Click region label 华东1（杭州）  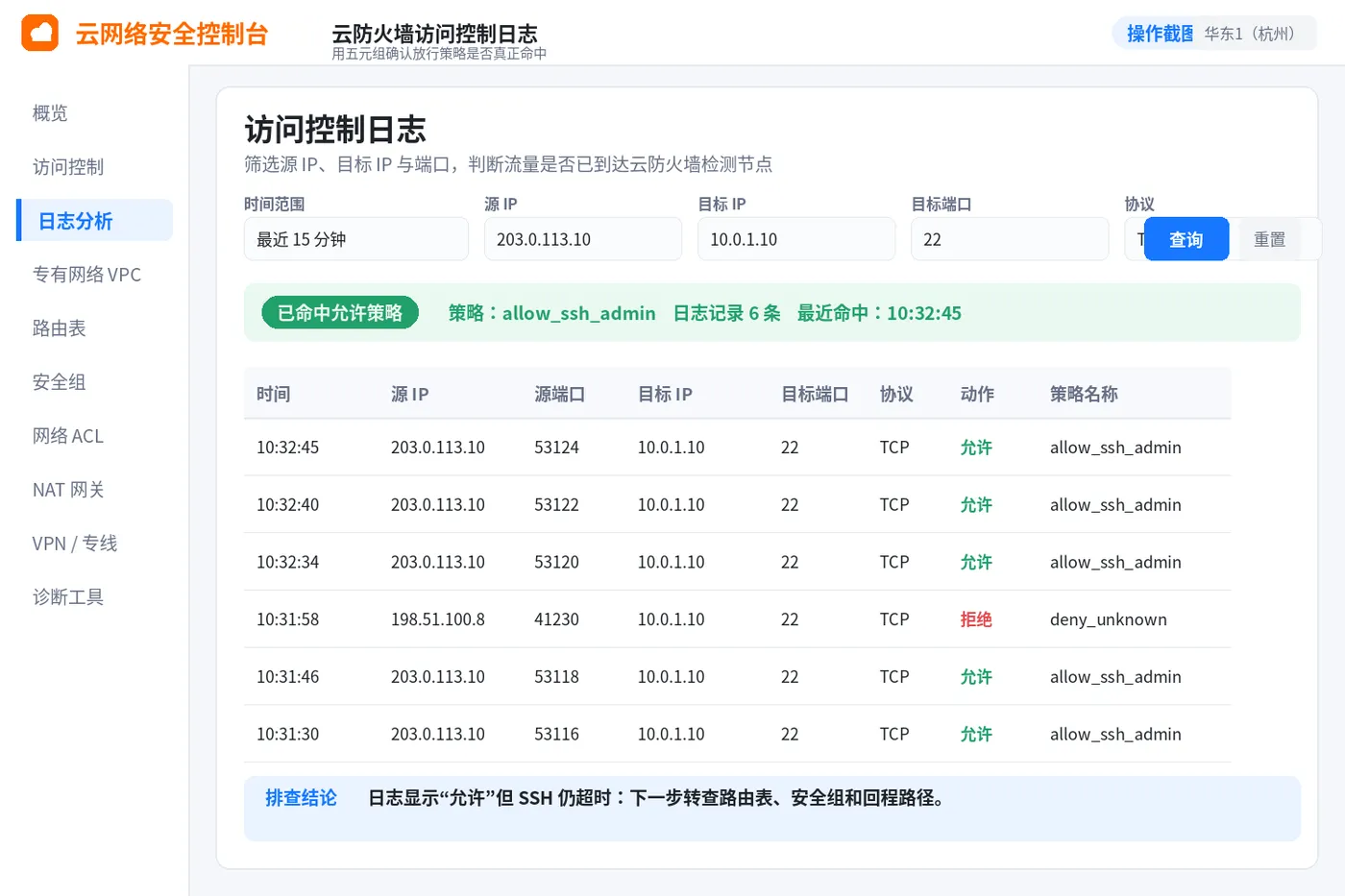pyautogui.click(x=1253, y=34)
